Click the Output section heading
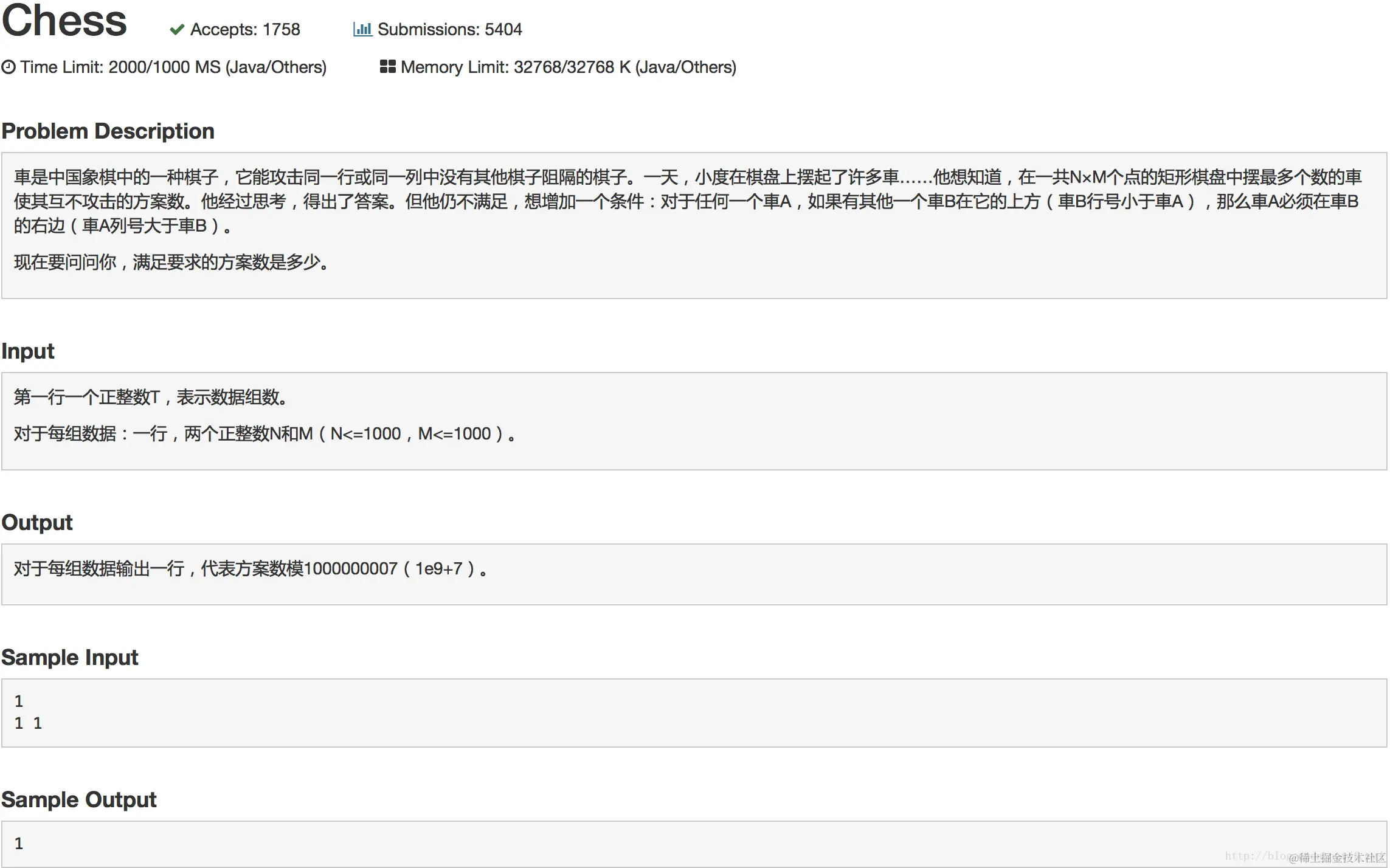Image resolution: width=1390 pixels, height=868 pixels. [x=37, y=522]
